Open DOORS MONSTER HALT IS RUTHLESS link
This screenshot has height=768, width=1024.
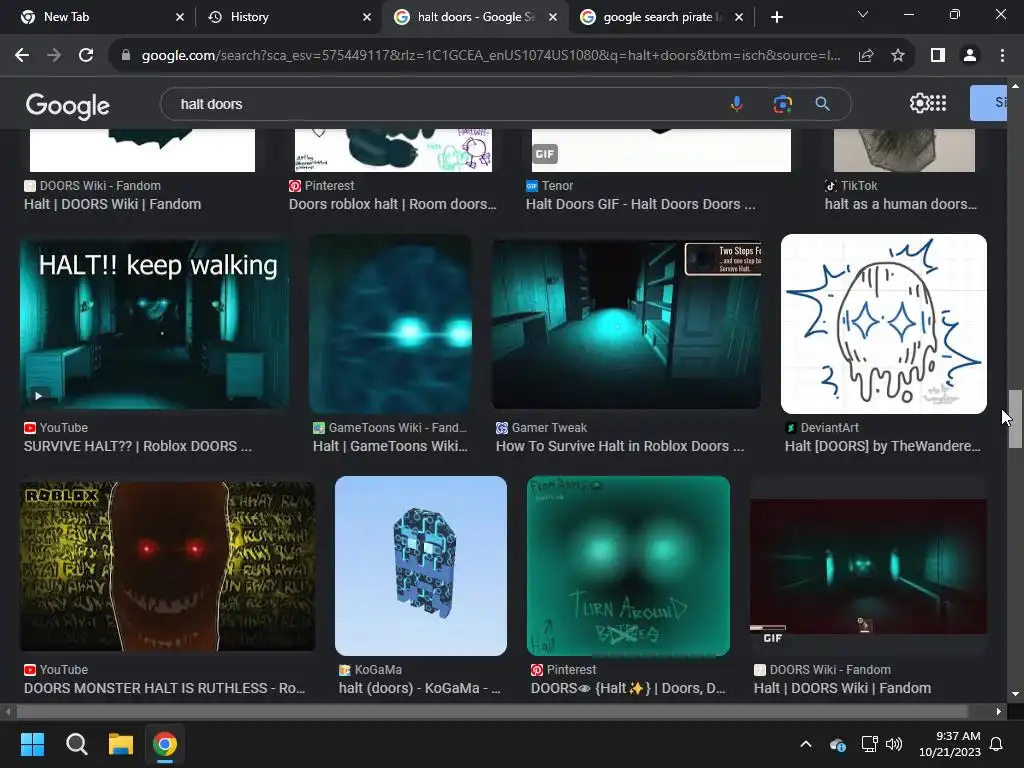click(x=165, y=688)
